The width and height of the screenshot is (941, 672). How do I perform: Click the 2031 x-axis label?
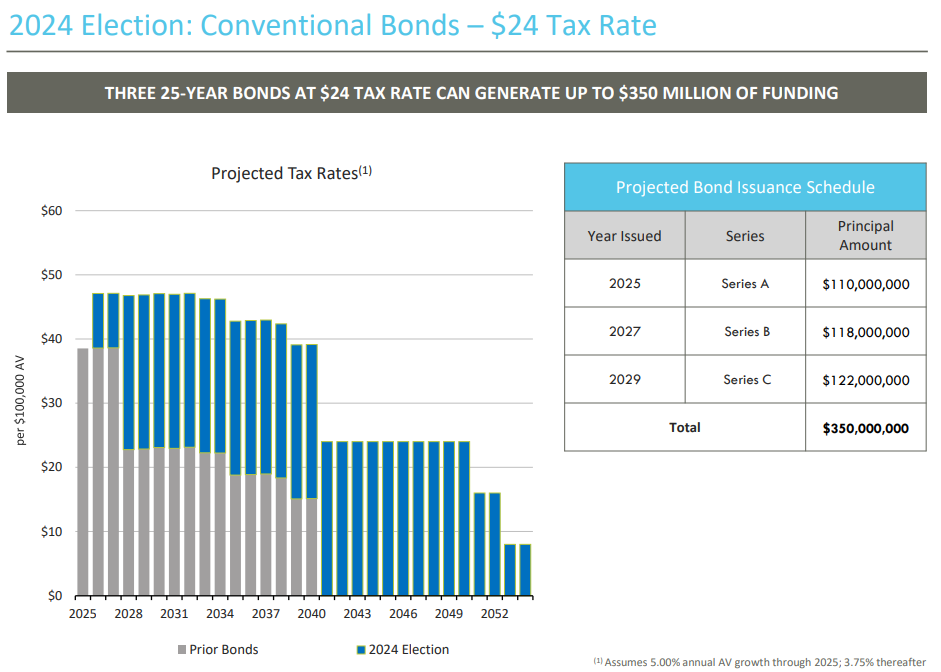pos(174,614)
